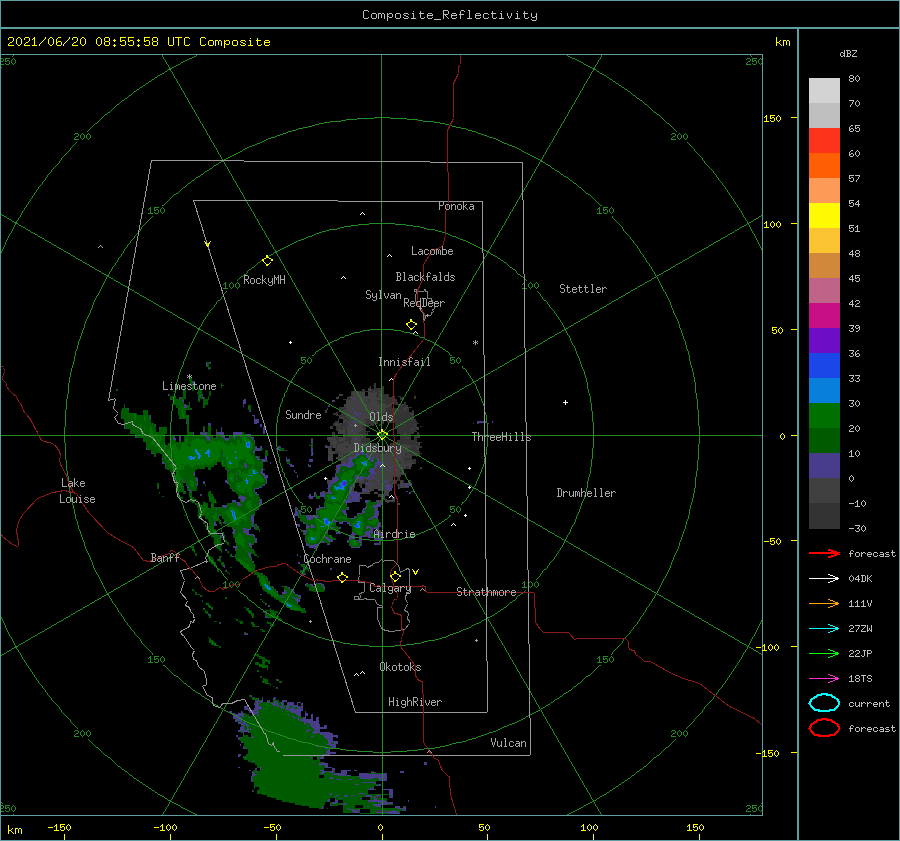Click the cyan current ellipse in legend
The height and width of the screenshot is (841, 900).
[824, 703]
